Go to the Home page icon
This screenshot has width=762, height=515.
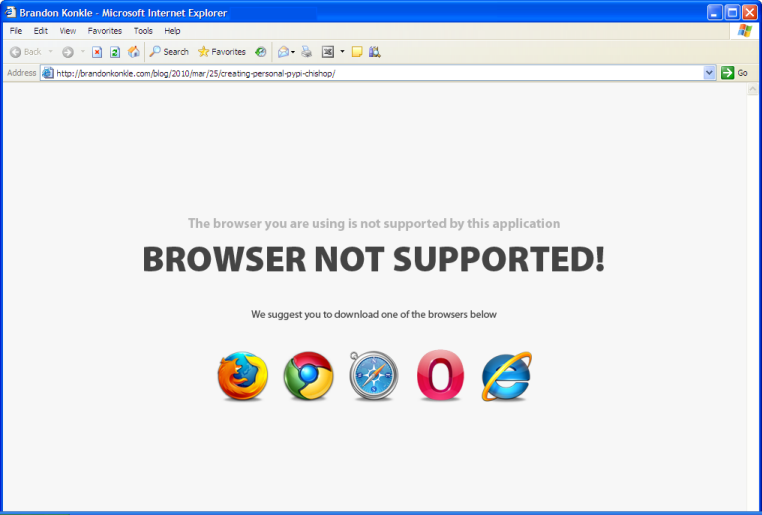click(134, 52)
